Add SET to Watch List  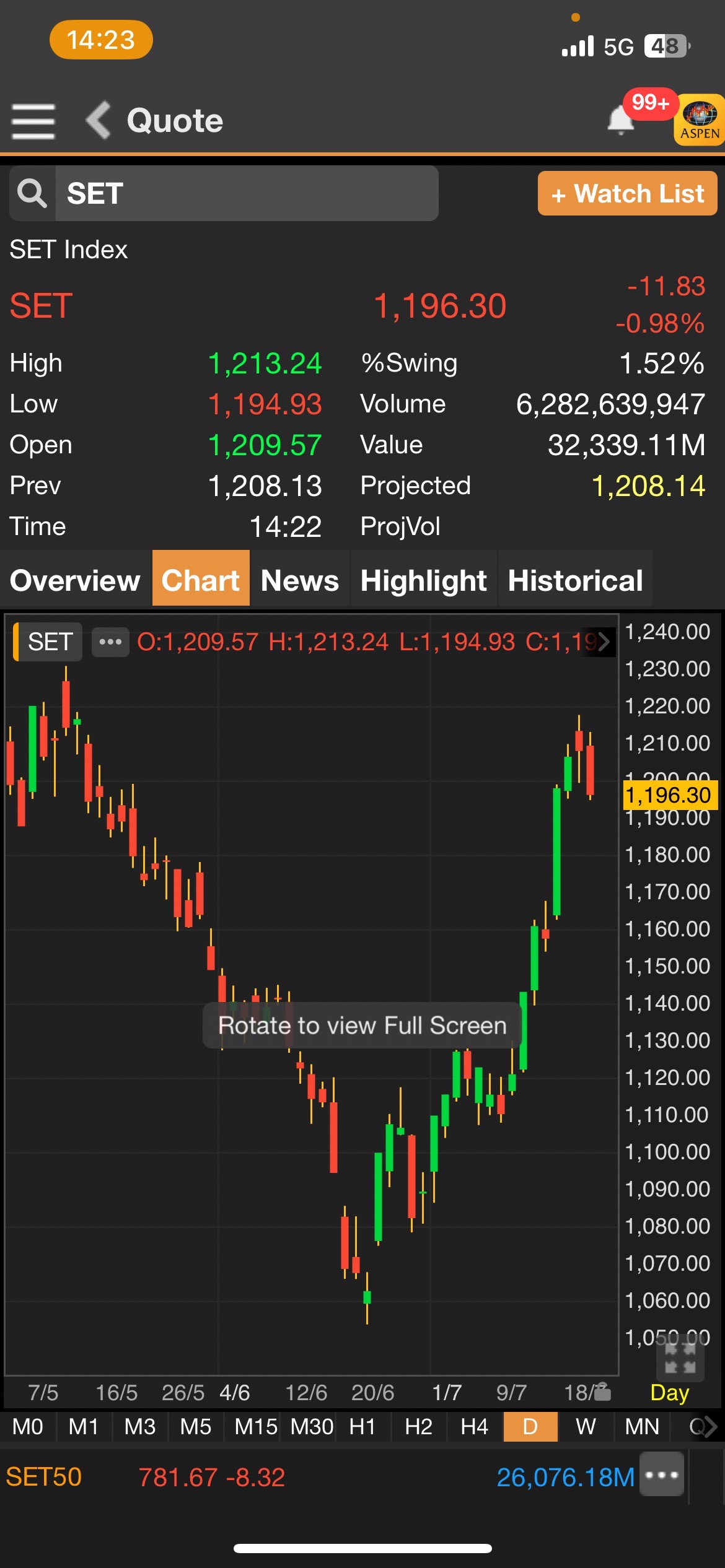pos(627,194)
